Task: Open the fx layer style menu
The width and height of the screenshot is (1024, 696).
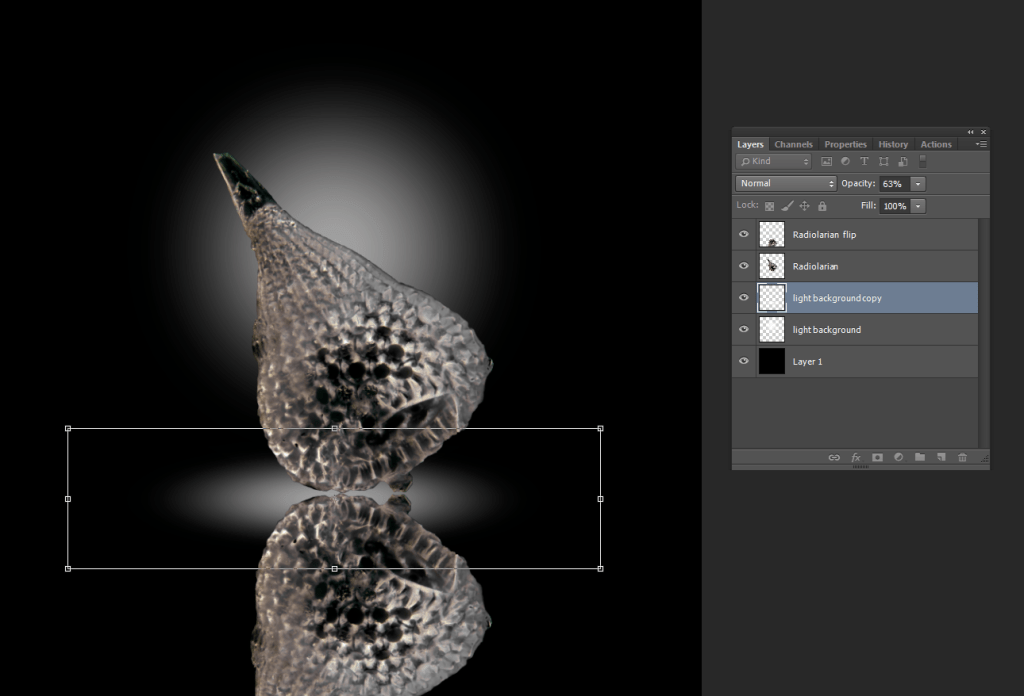Action: point(856,458)
